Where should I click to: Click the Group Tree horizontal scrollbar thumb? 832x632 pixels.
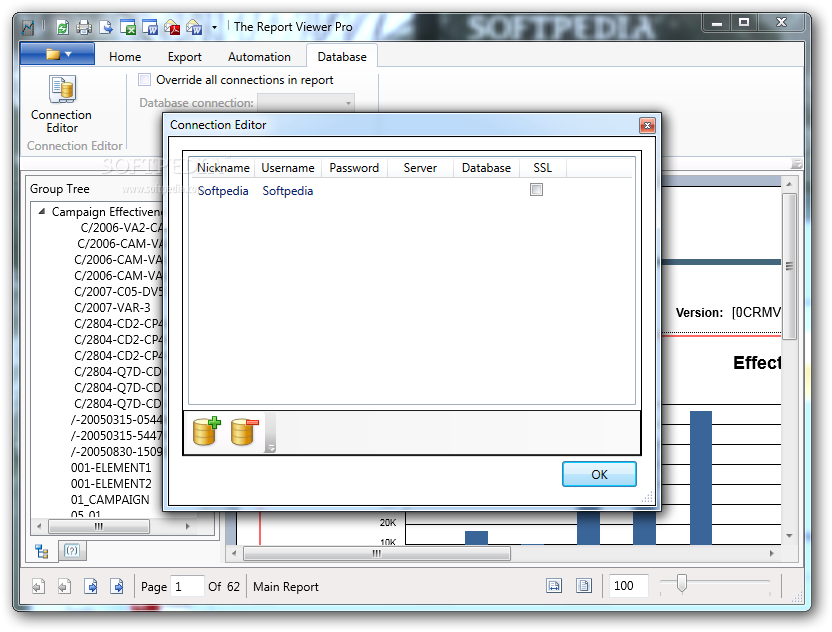(99, 526)
